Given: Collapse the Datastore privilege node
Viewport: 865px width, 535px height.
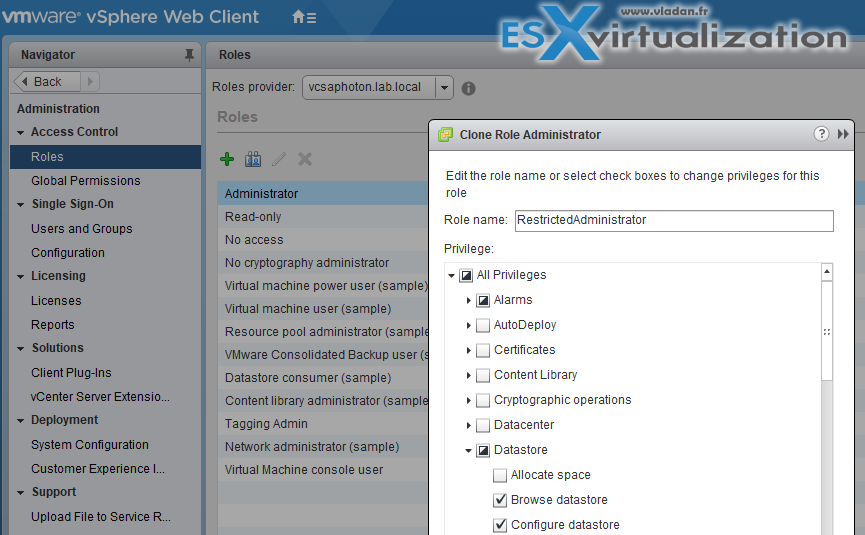Looking at the screenshot, I should coord(468,451).
